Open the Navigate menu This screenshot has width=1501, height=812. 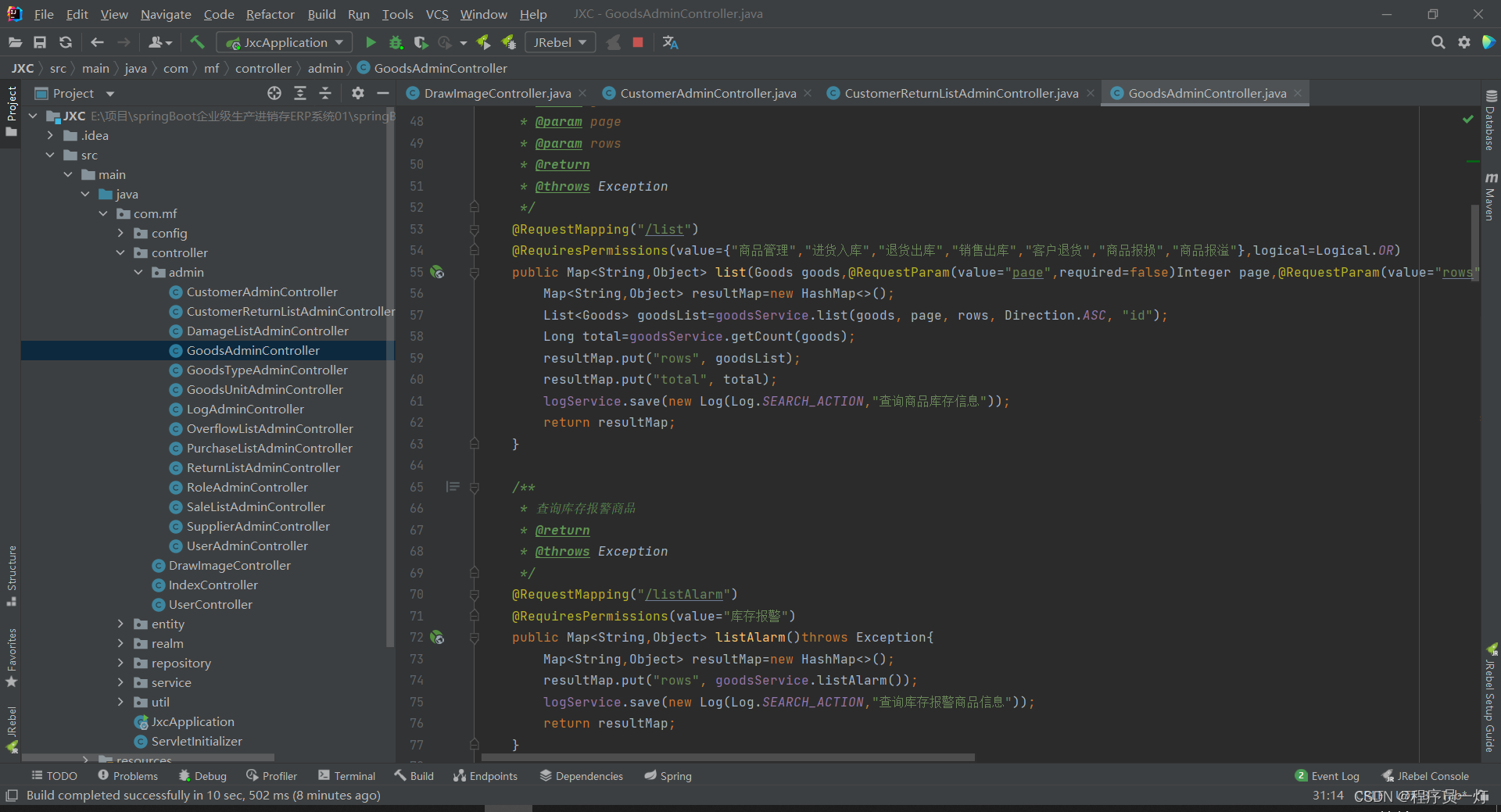166,14
